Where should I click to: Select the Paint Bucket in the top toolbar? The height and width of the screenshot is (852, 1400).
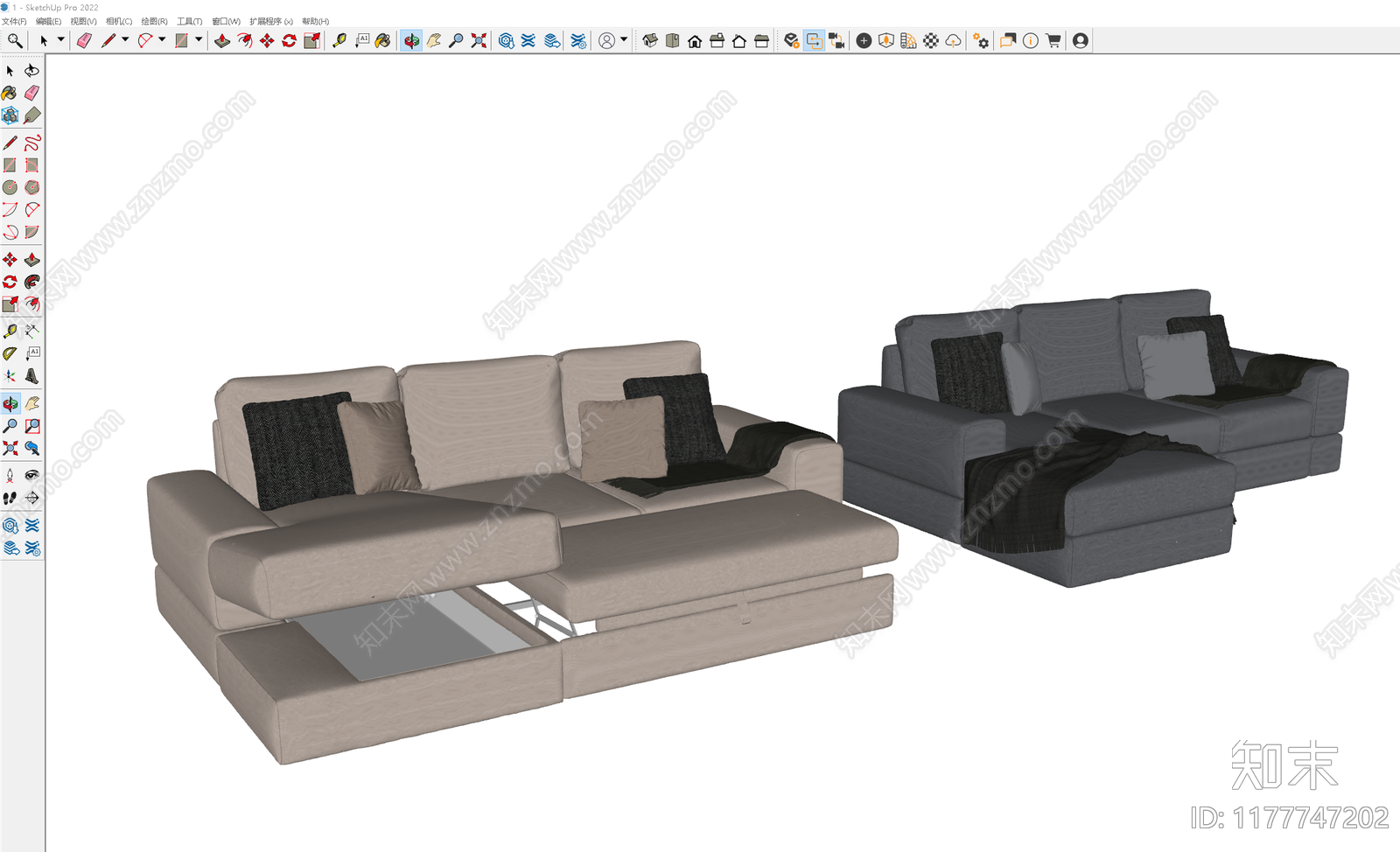tap(383, 40)
